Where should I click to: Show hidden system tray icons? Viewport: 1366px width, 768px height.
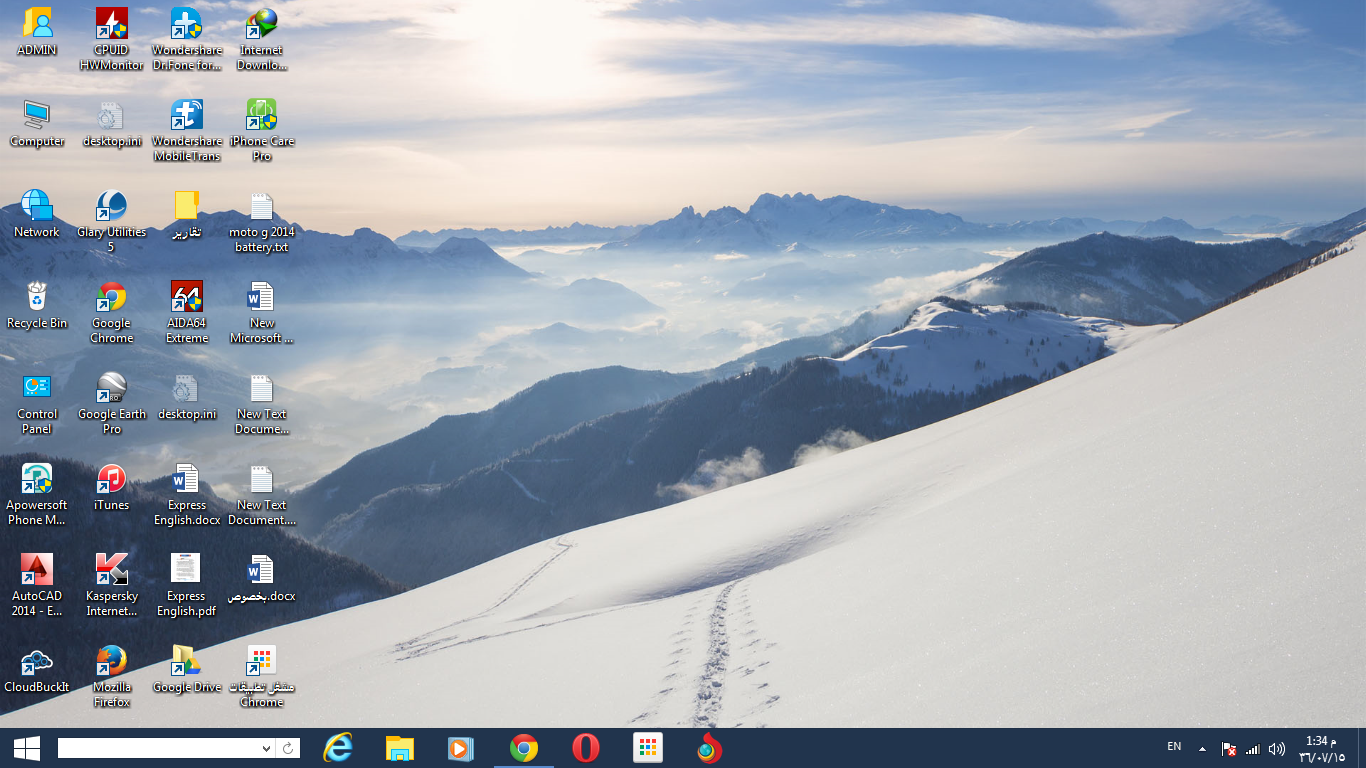(x=1203, y=747)
